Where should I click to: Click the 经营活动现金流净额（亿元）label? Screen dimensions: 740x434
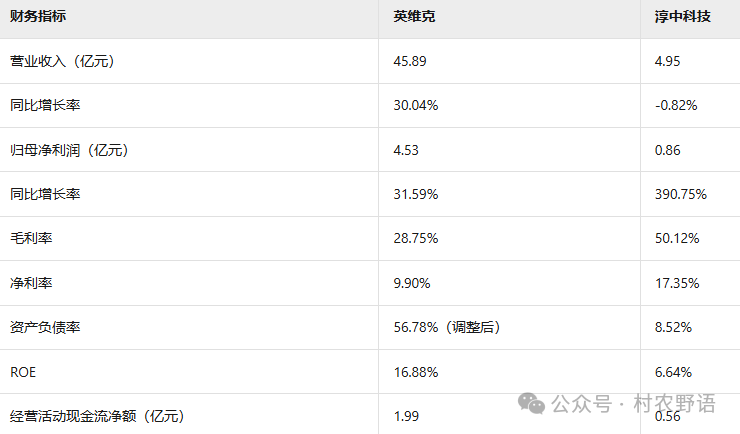point(97,416)
